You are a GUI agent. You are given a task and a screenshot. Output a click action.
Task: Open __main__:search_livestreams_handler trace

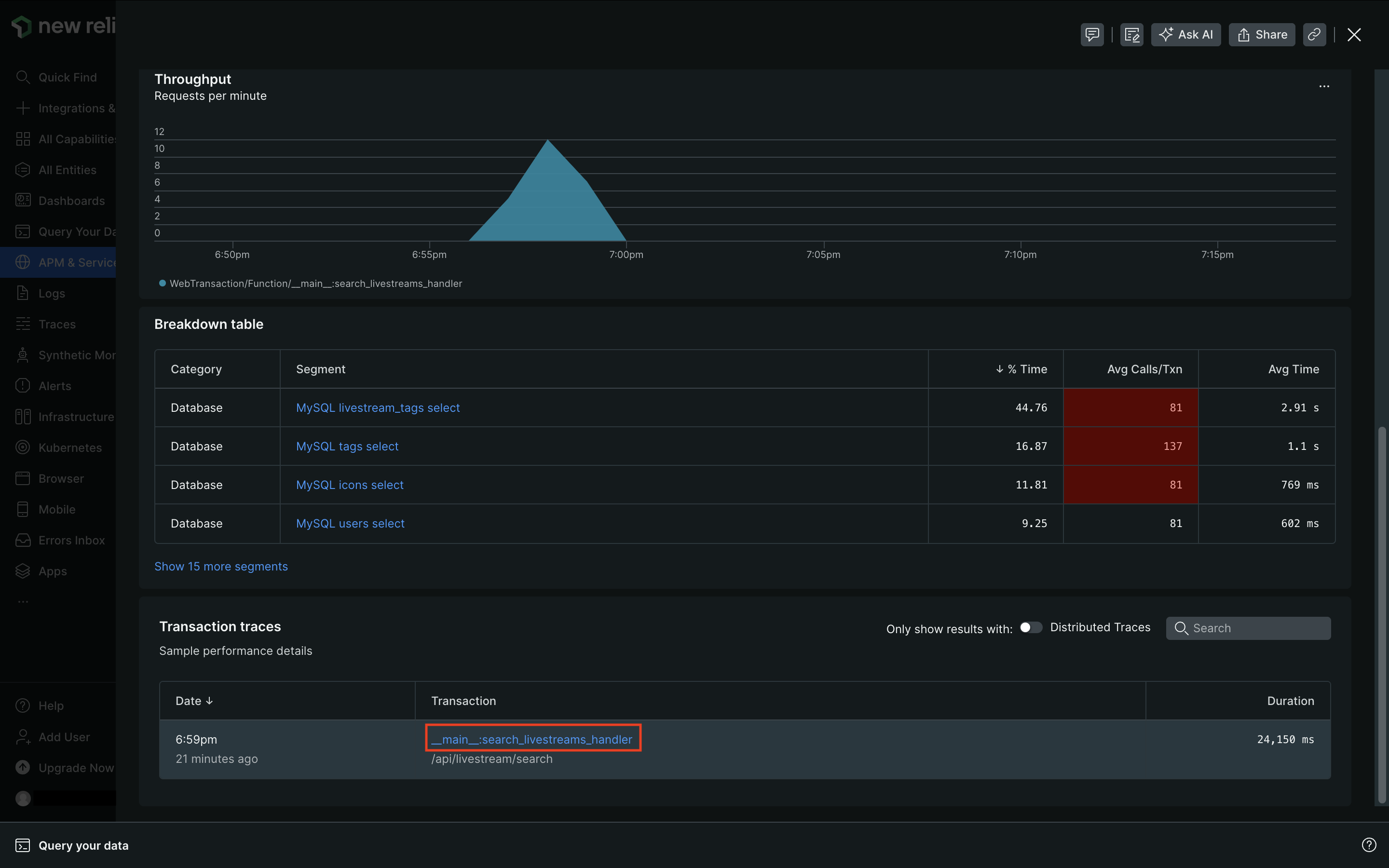[531, 739]
